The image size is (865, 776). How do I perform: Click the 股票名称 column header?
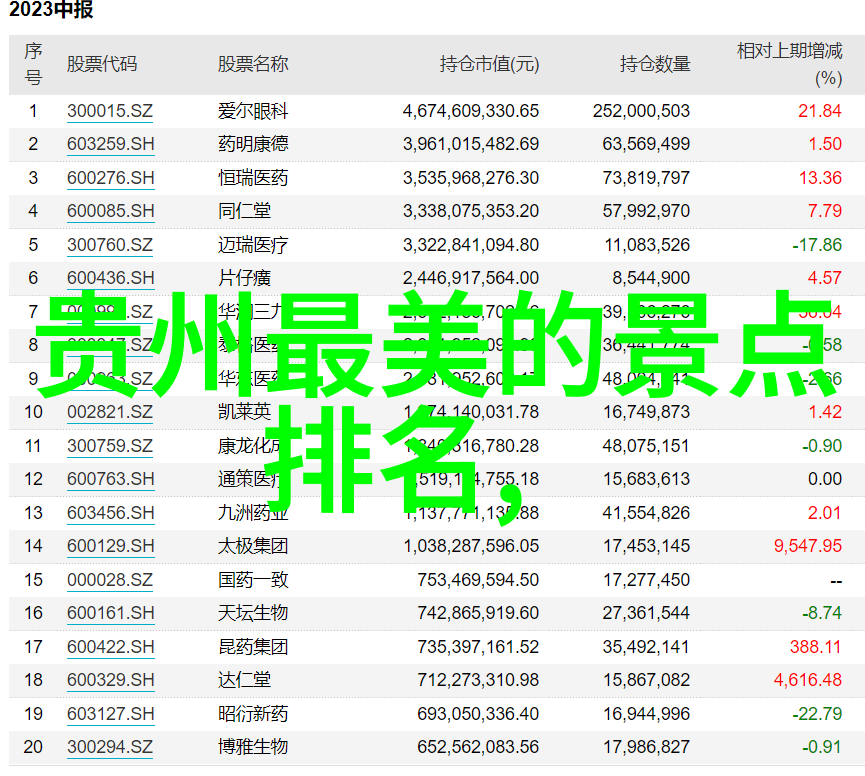pos(253,65)
